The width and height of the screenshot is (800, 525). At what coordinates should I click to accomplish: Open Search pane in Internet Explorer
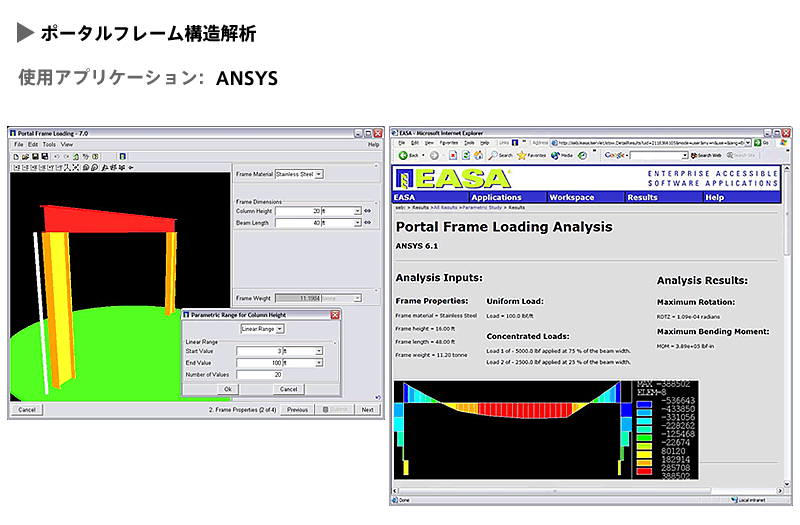(x=501, y=155)
